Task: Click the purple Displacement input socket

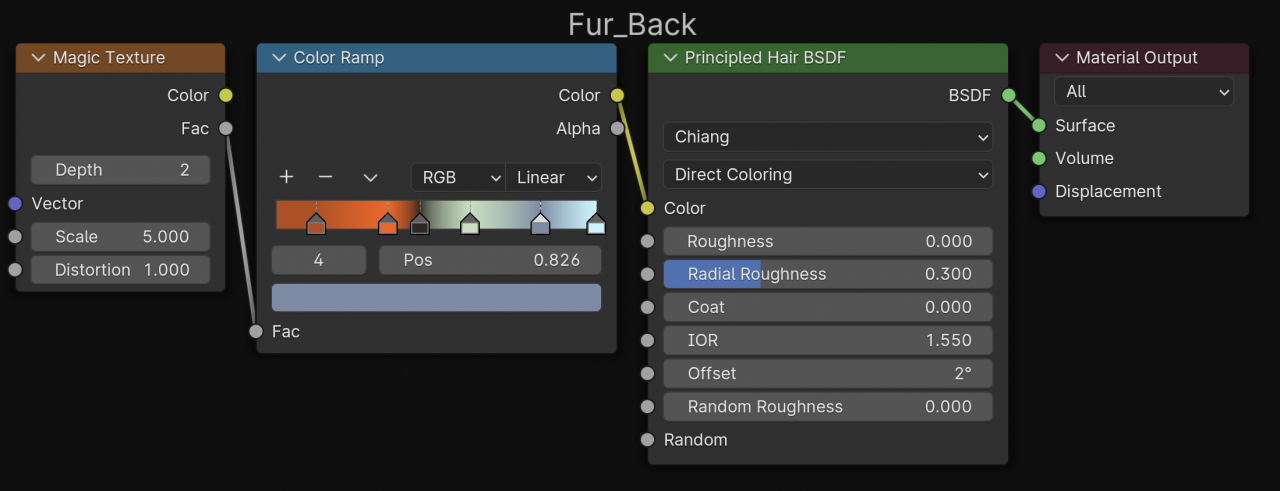Action: [1038, 191]
